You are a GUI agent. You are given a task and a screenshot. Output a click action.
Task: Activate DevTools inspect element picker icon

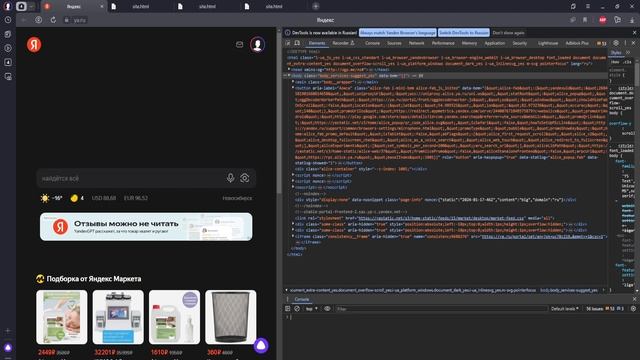click(288, 43)
